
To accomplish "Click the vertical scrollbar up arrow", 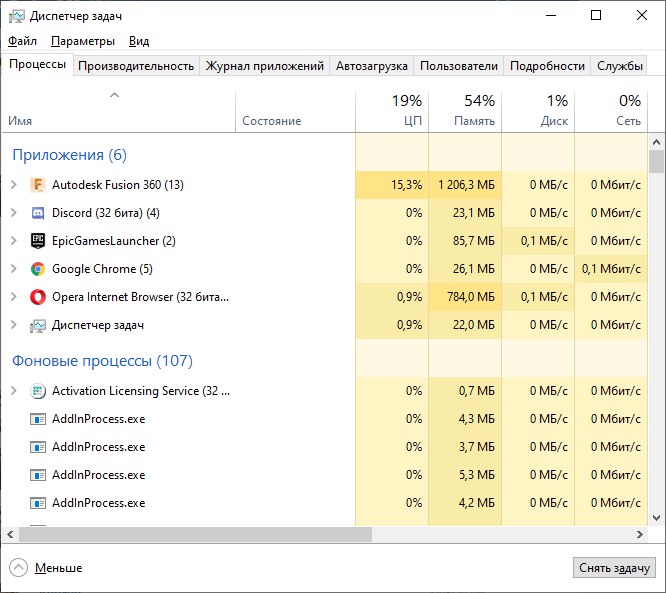I will (656, 142).
